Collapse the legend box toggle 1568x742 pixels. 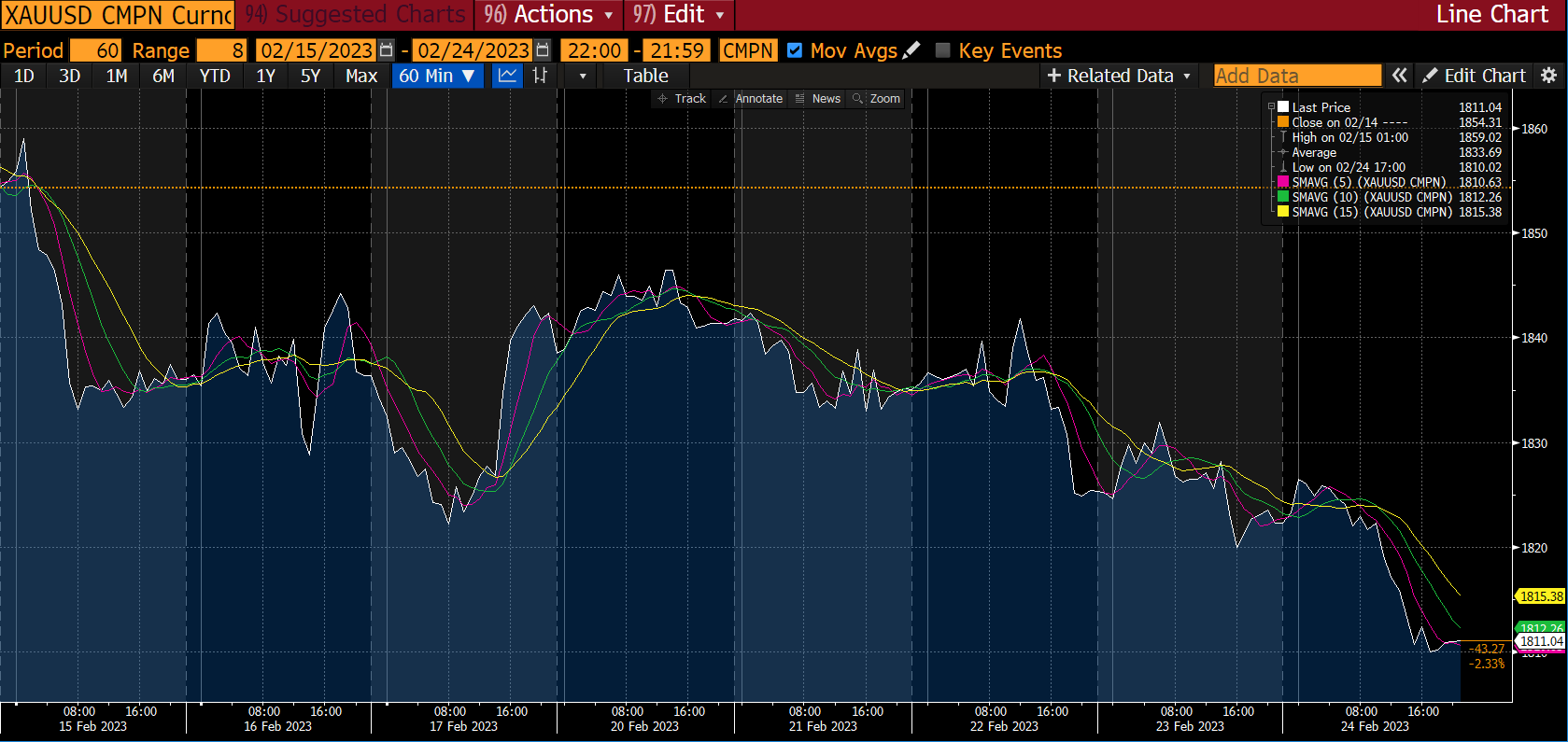[1271, 107]
